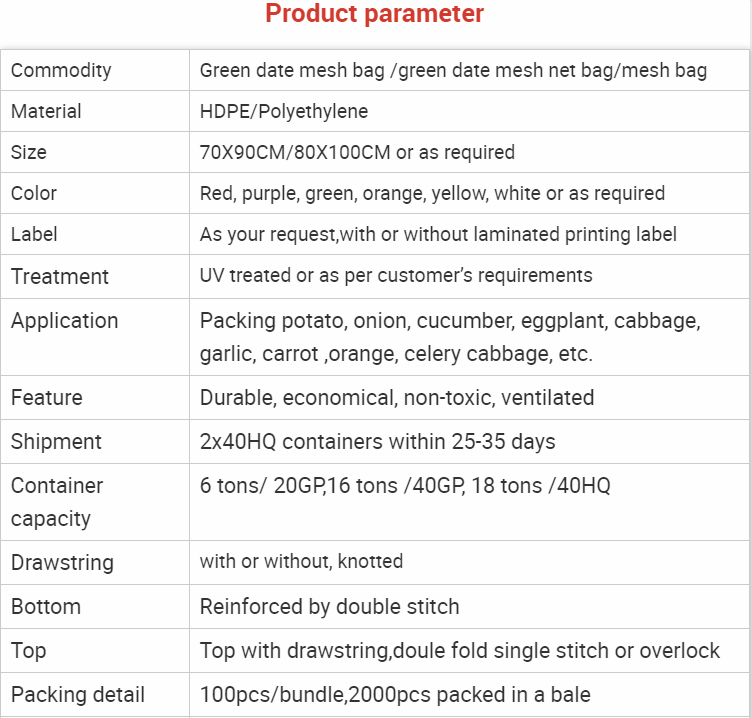Select the Material label cell
Screen dimensions: 752x718
click(x=46, y=111)
